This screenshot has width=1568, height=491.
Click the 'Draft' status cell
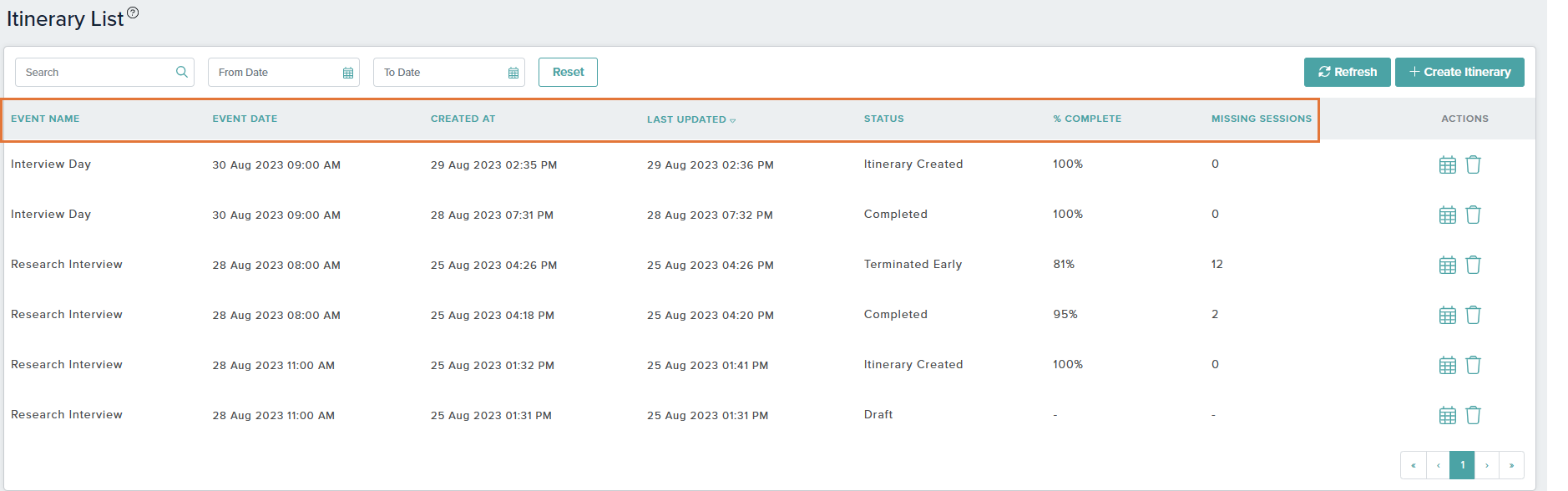click(x=878, y=415)
